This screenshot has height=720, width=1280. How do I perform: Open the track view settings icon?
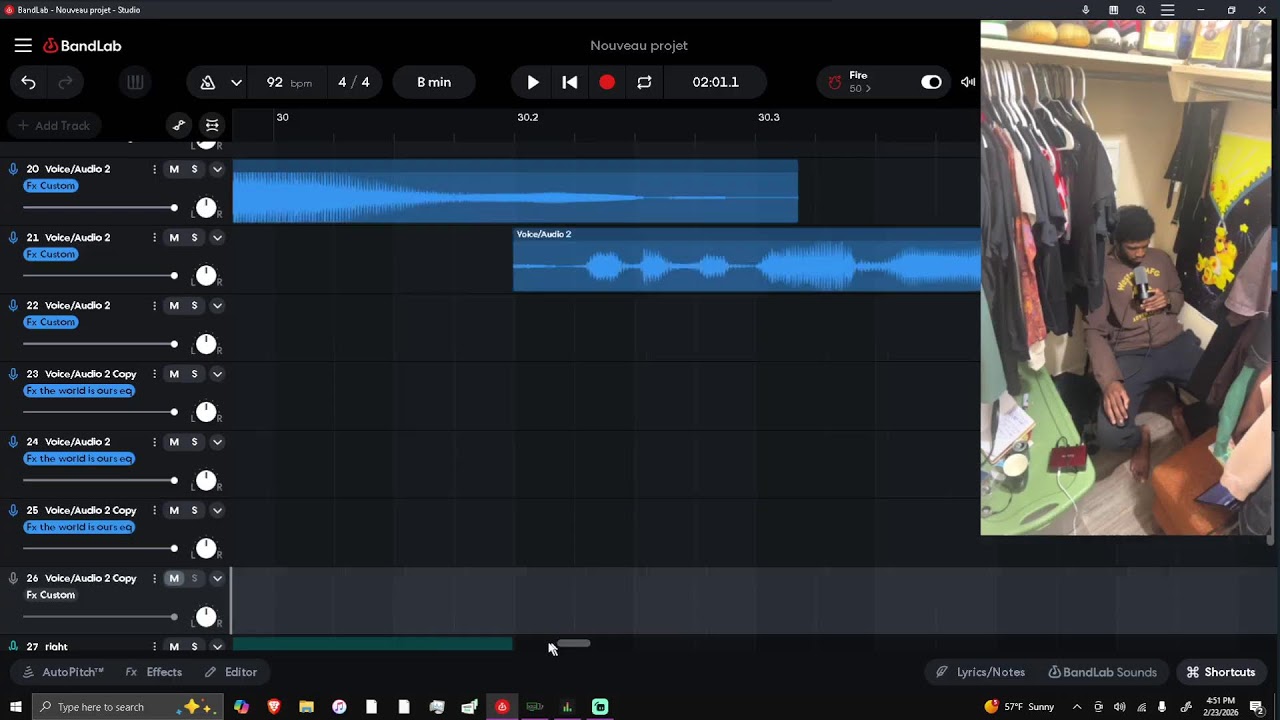point(212,125)
